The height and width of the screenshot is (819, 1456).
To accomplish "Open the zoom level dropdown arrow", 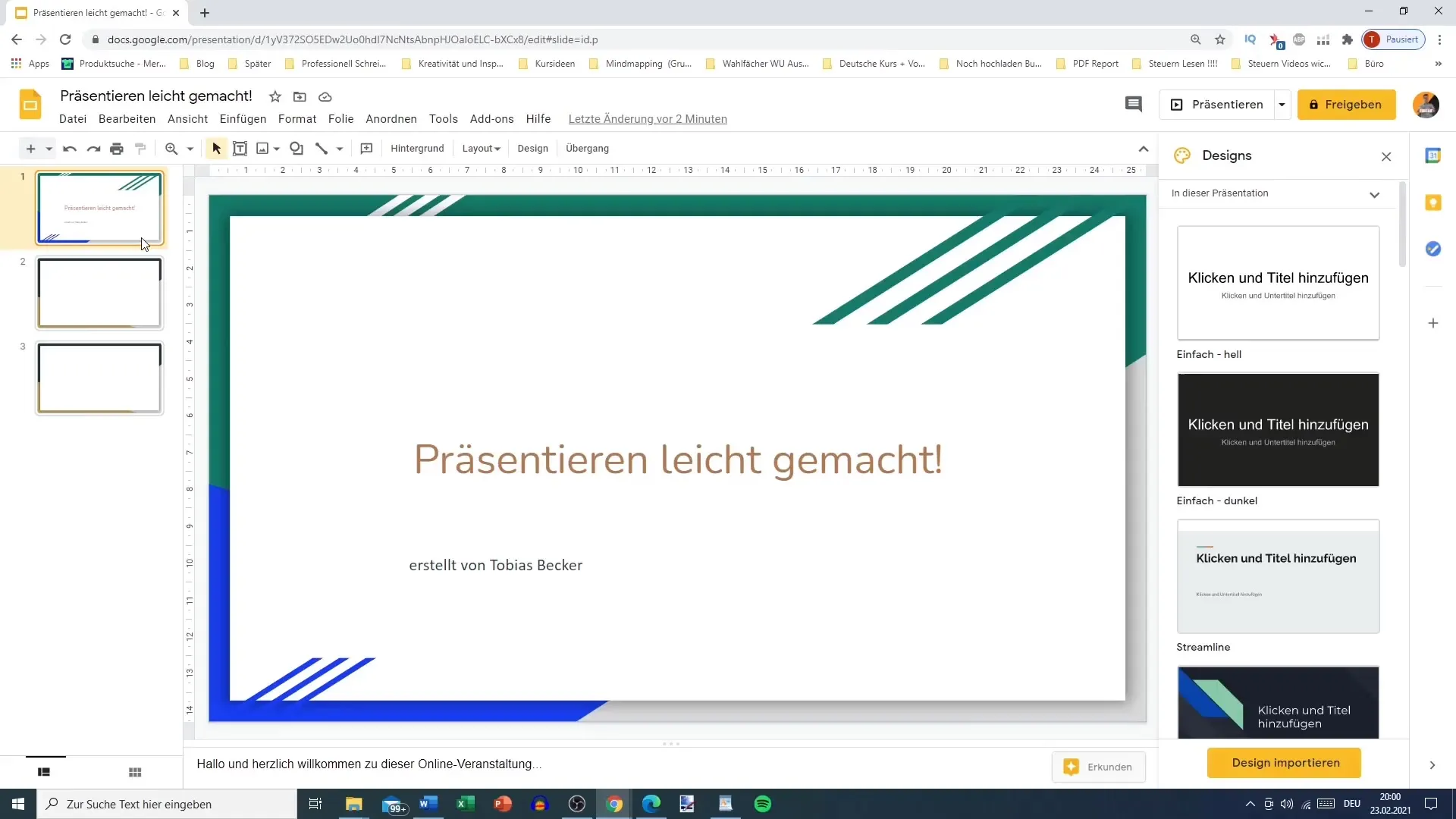I will (190, 149).
